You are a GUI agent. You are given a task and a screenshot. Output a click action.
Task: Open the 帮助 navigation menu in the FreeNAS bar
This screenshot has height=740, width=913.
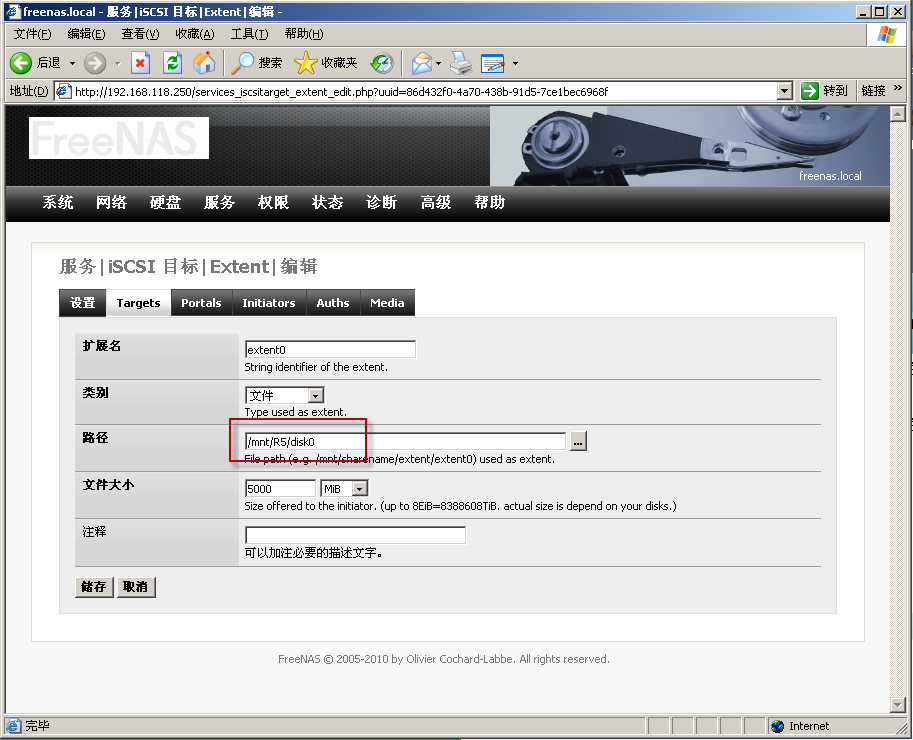489,202
